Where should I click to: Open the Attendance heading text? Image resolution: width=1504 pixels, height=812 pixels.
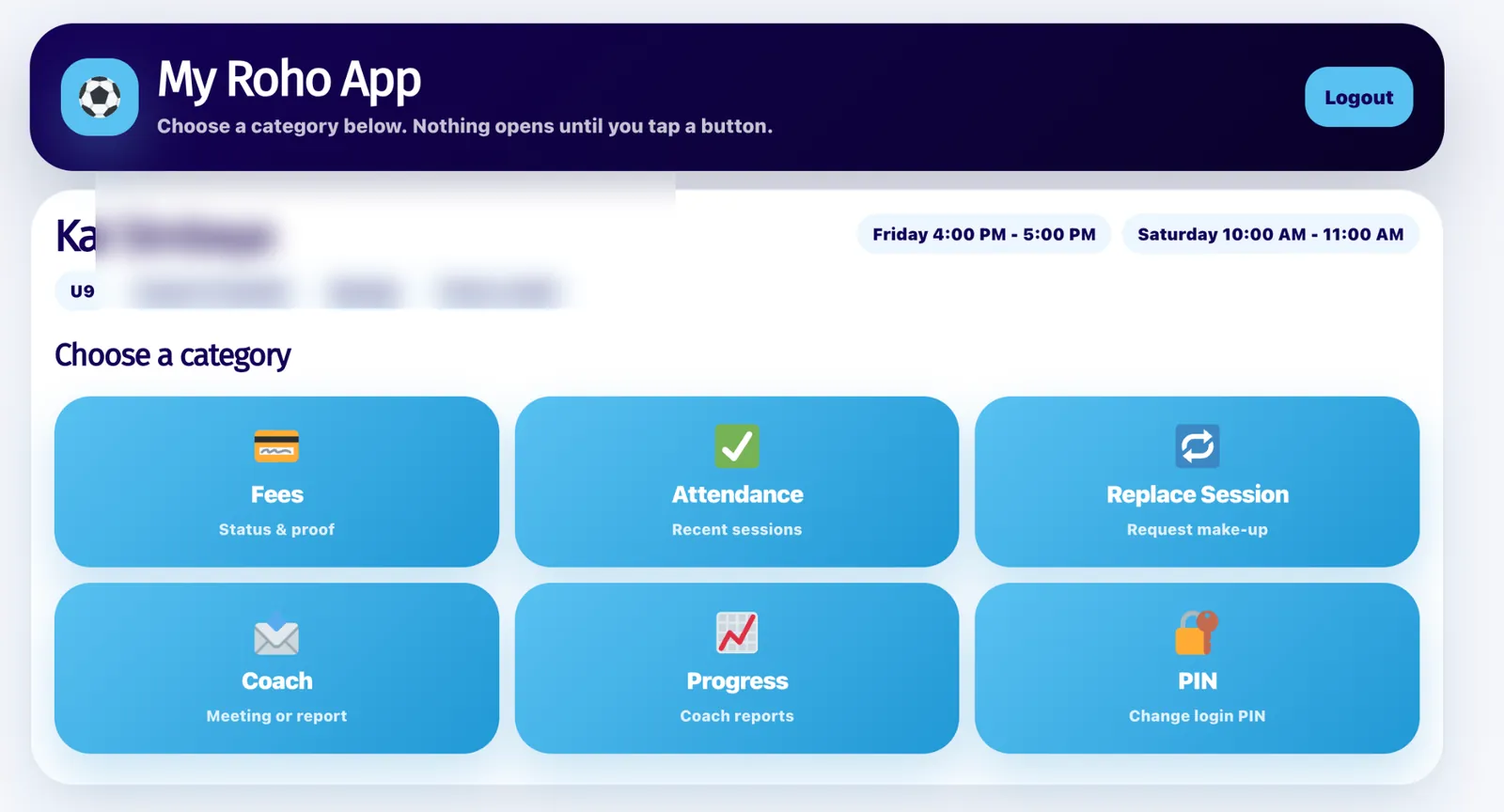737,494
